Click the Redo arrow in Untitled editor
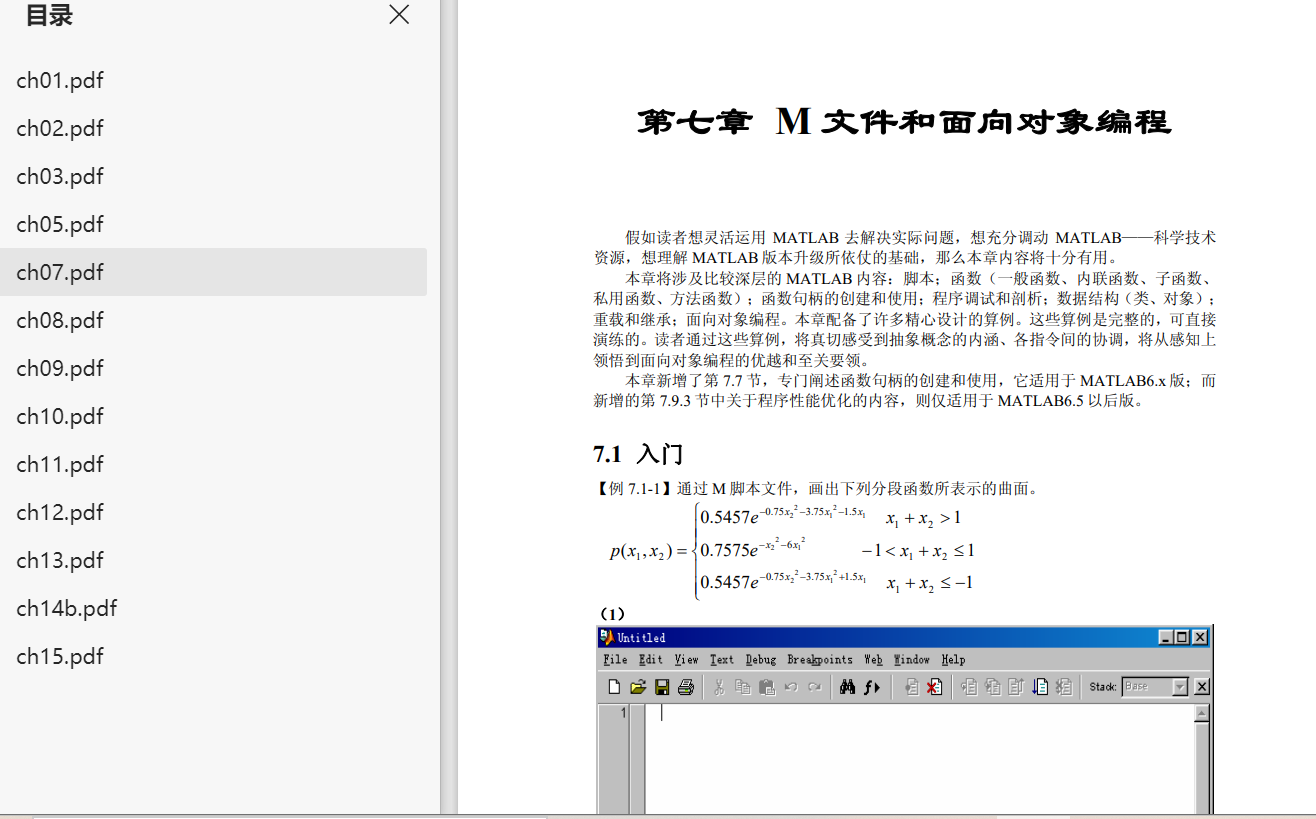 coord(815,687)
